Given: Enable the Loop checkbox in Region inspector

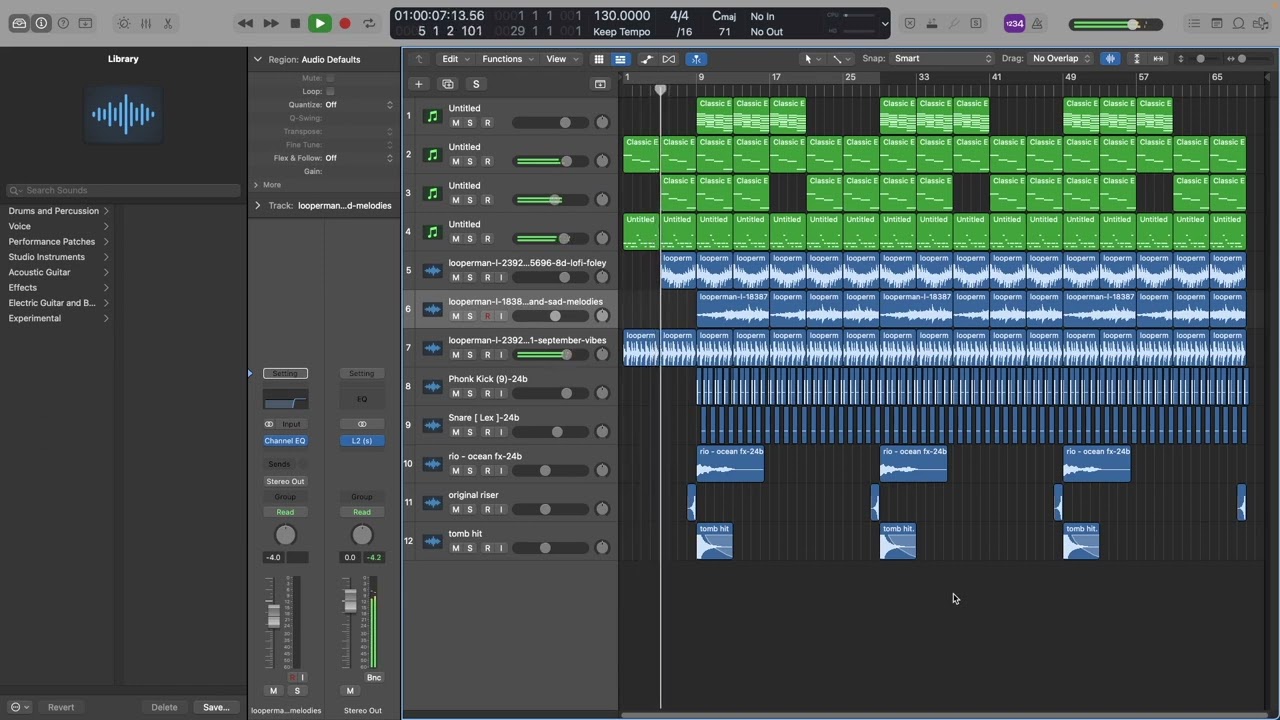Looking at the screenshot, I should click(330, 91).
